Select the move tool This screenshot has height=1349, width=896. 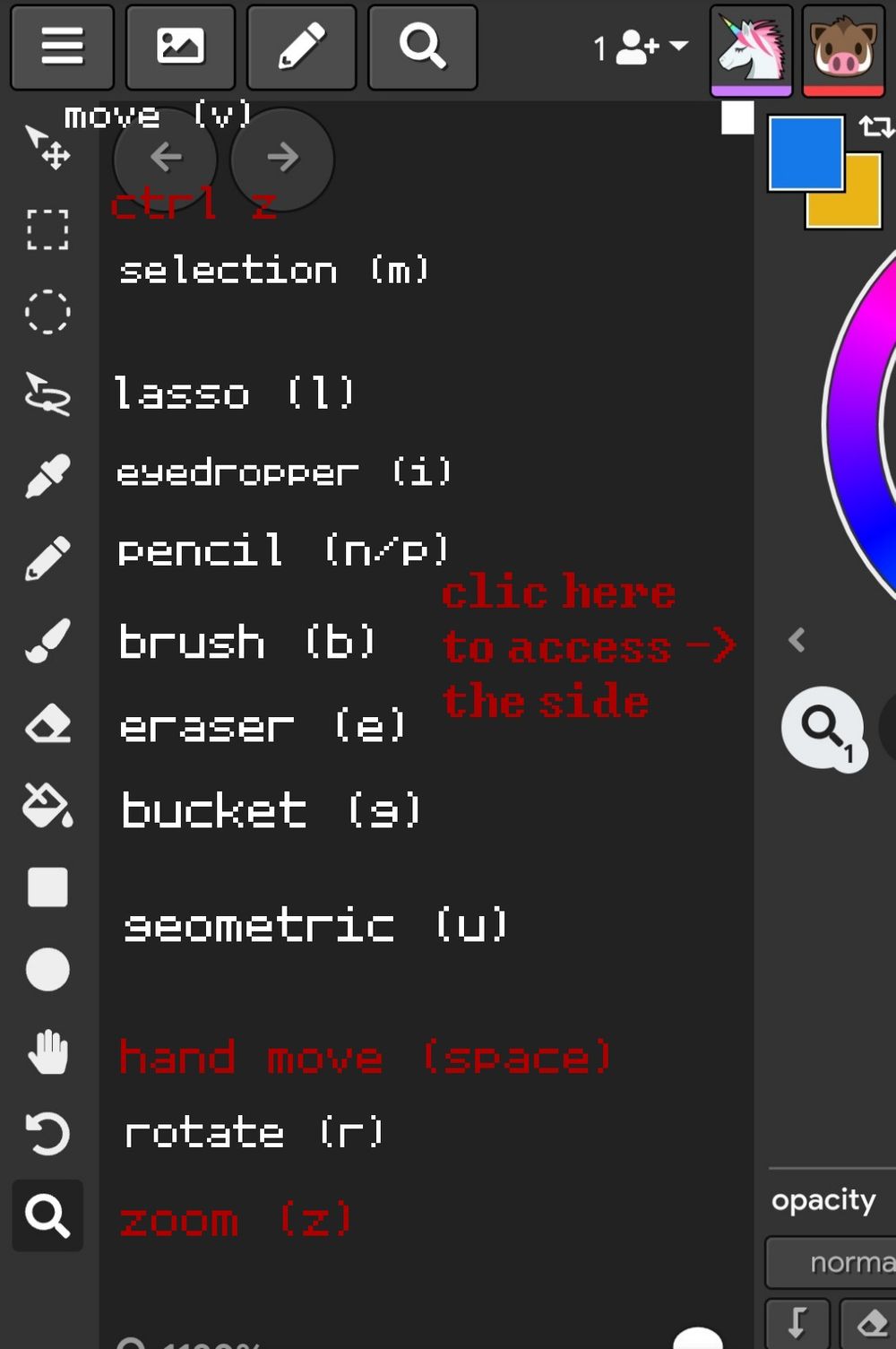(x=47, y=147)
